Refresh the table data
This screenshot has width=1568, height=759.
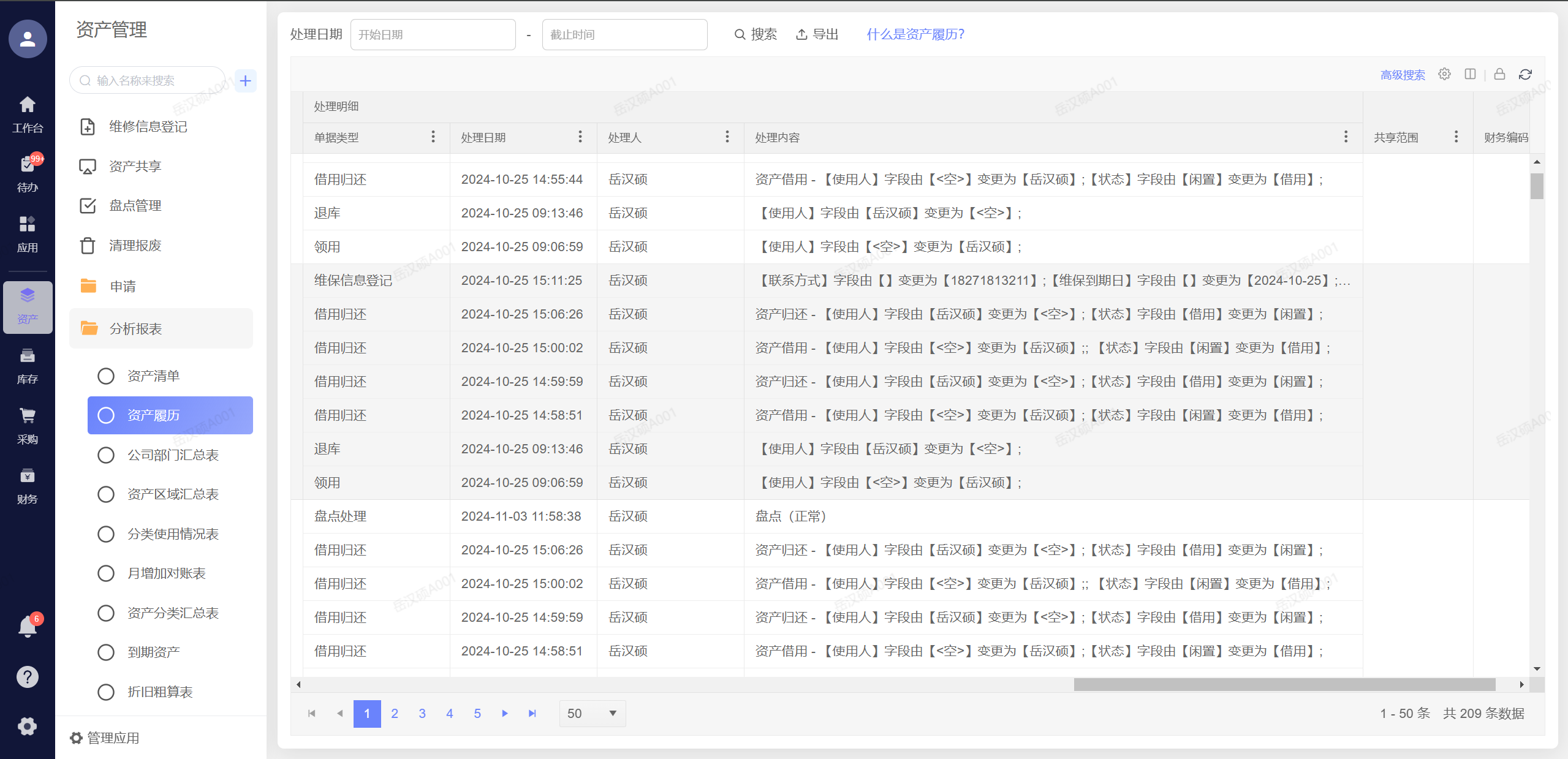[x=1526, y=74]
